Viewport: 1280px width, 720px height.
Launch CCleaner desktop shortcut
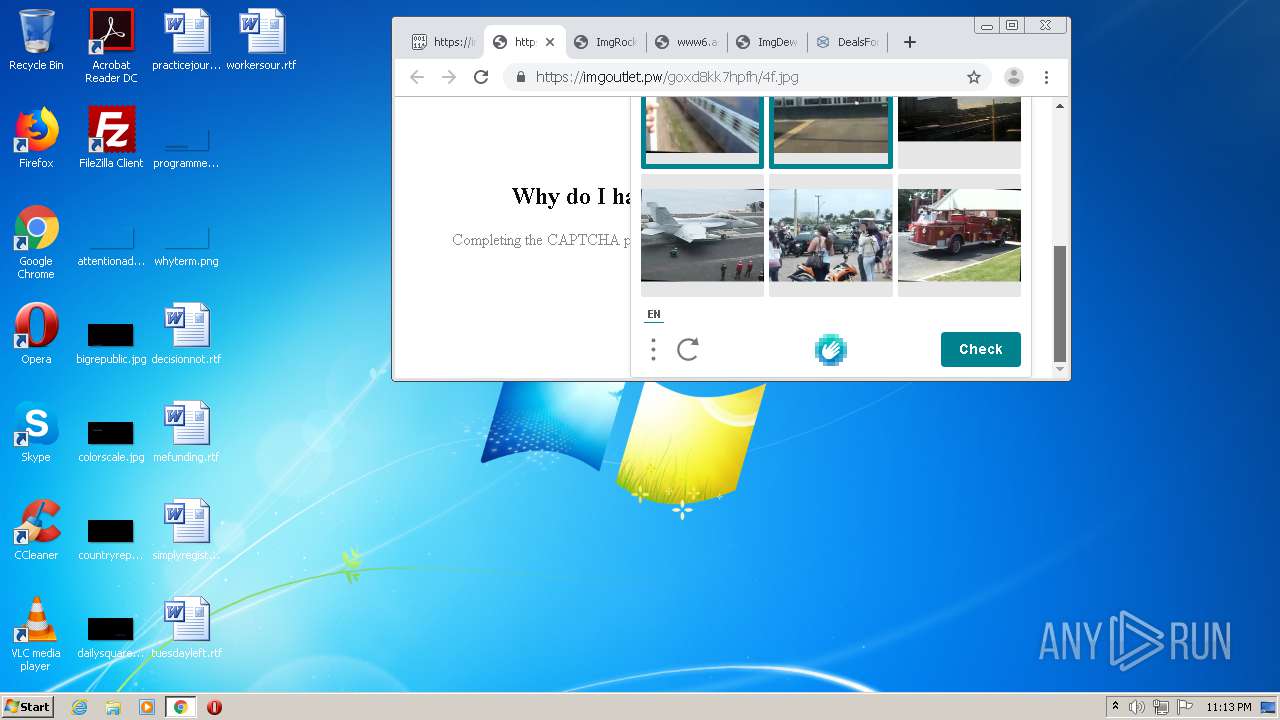coord(36,530)
